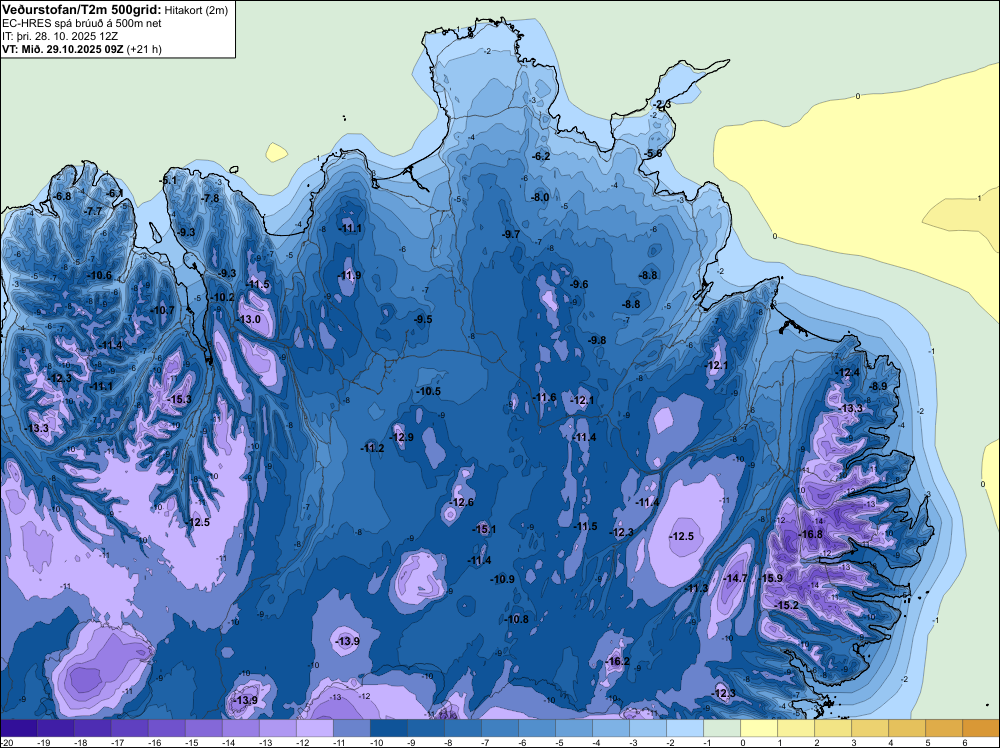Click the -7 legend scale number
1000x748 pixels.
coord(487,742)
